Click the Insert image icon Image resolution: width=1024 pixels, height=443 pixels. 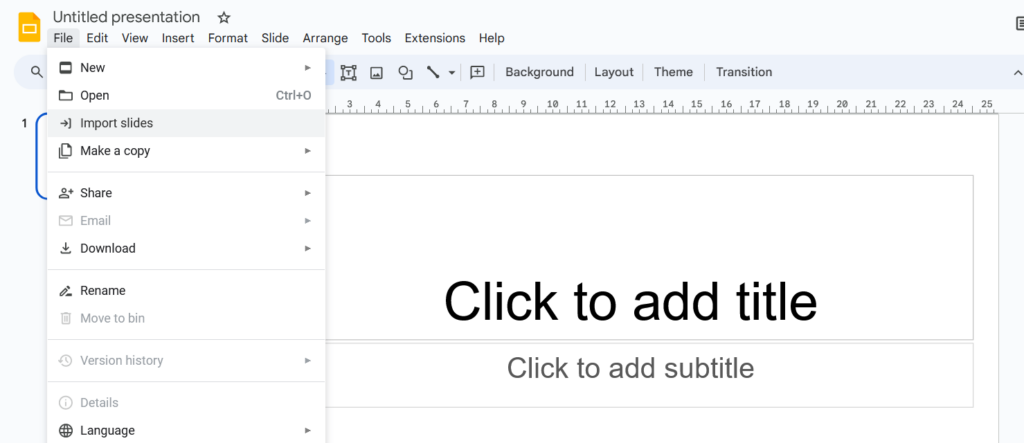(x=377, y=72)
